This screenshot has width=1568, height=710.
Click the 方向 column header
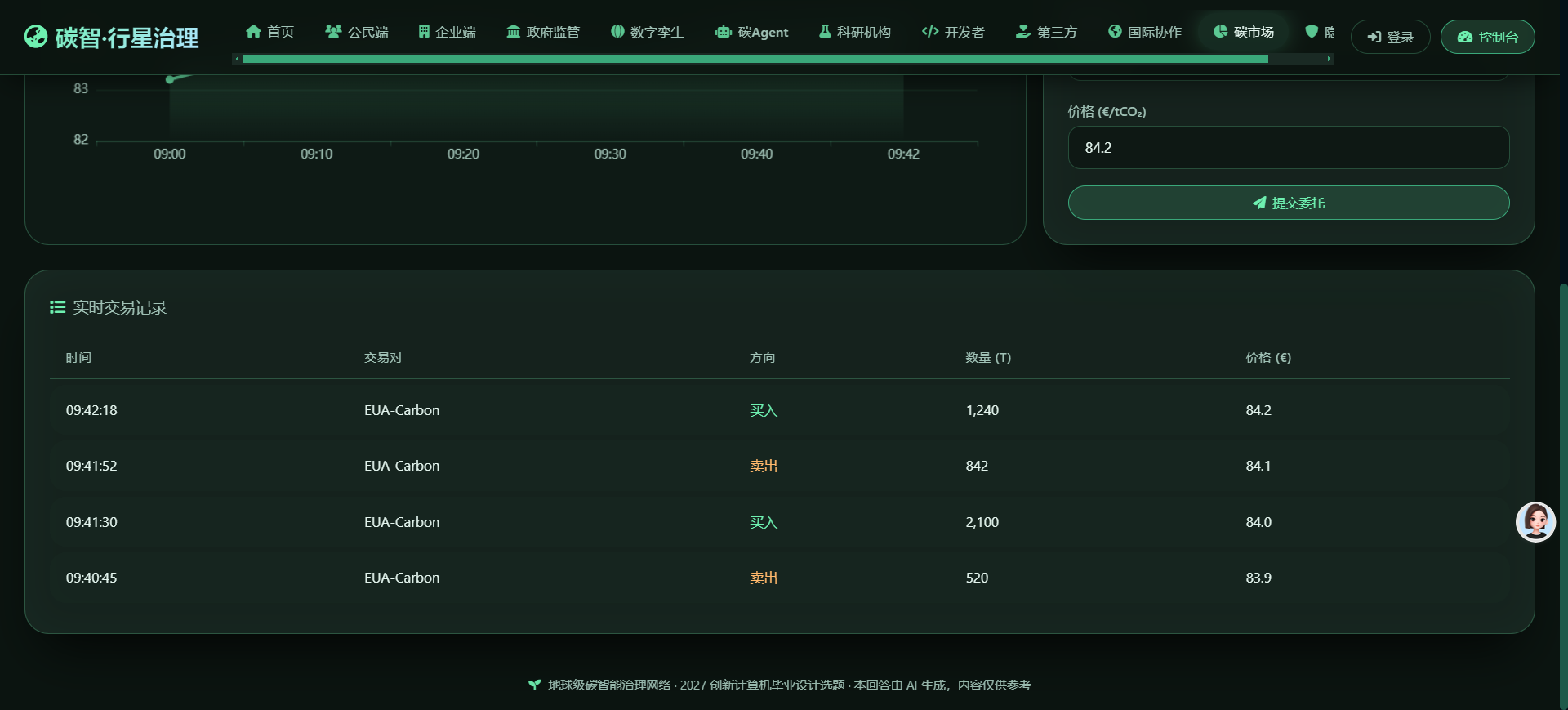(763, 357)
